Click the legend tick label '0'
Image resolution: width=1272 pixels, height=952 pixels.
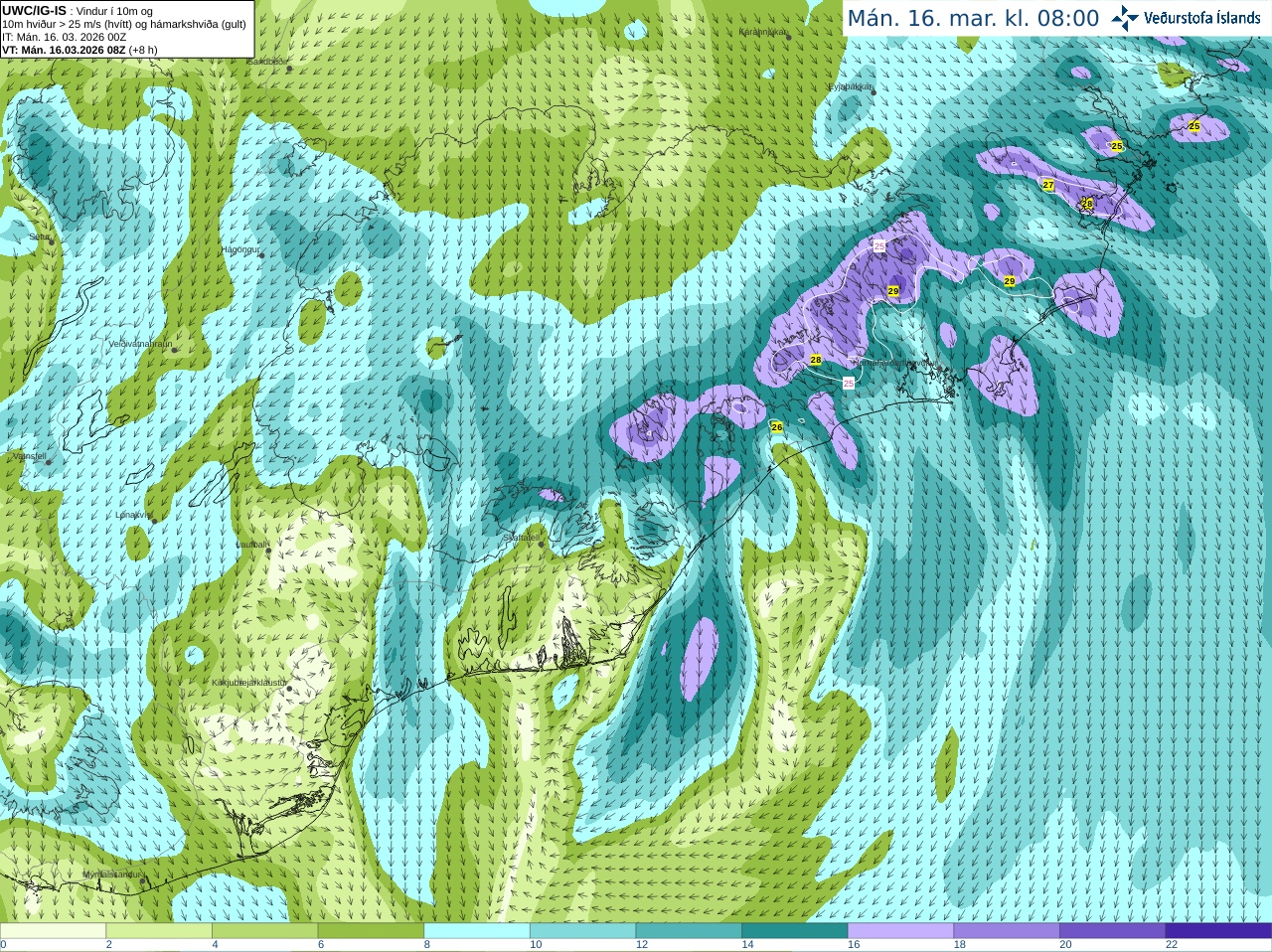point(3,945)
